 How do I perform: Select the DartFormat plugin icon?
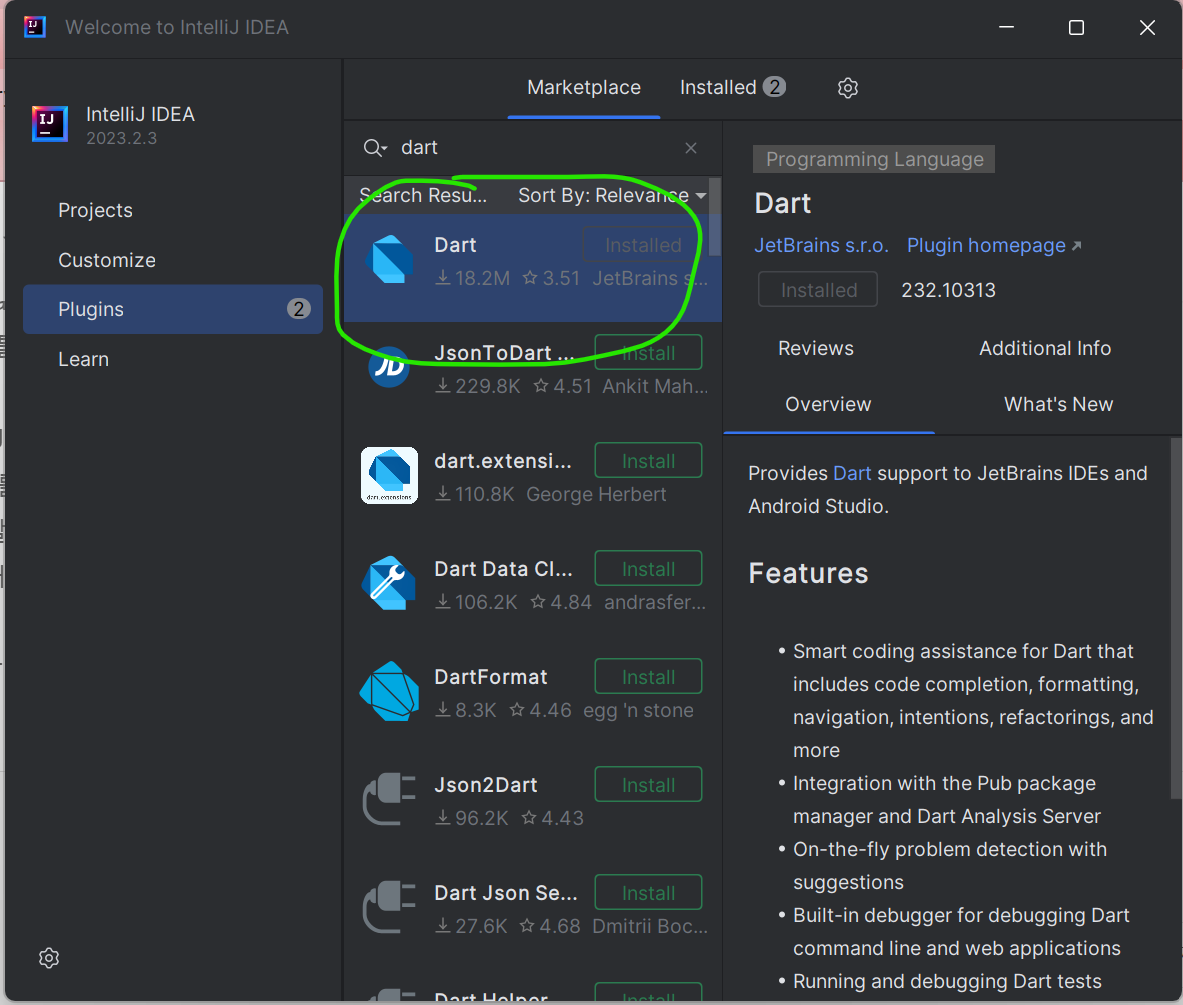(389, 691)
